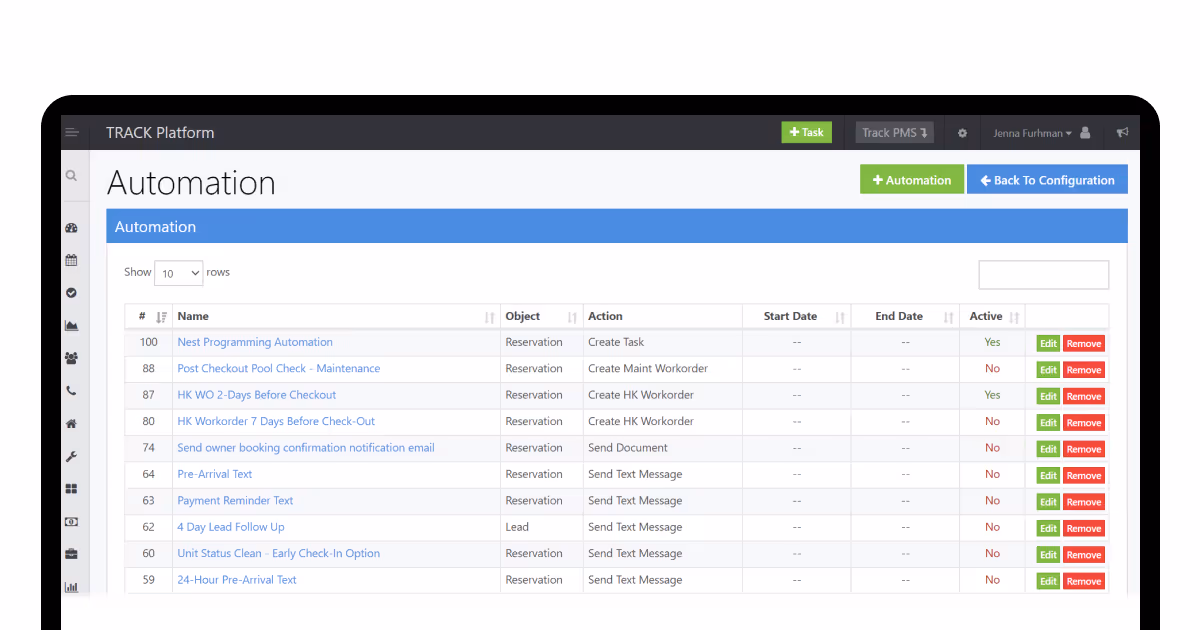Open Send owner booking confirmation notification email link

pyautogui.click(x=306, y=448)
